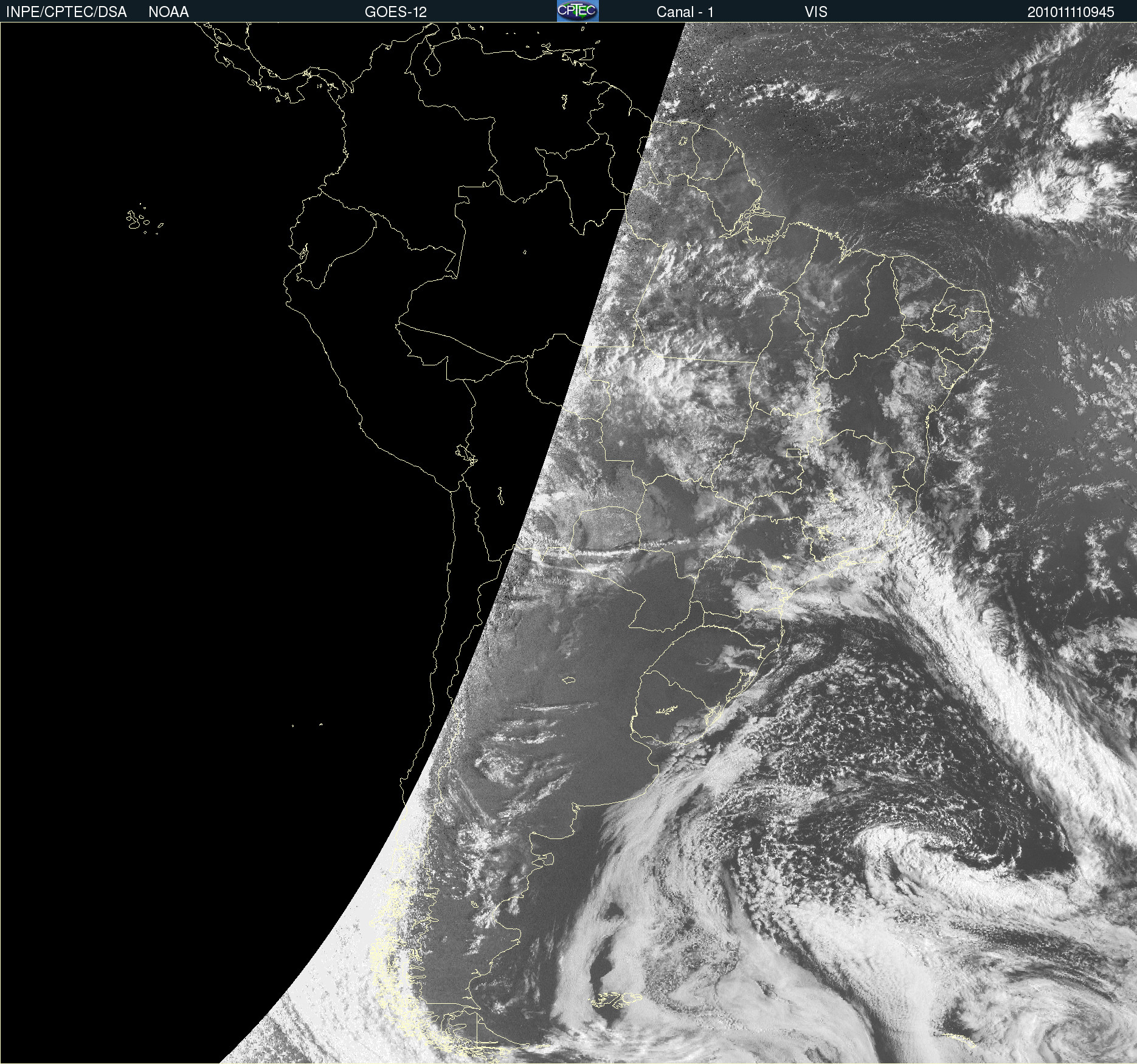
Task: Click the NOAA label in header
Action: [168, 12]
